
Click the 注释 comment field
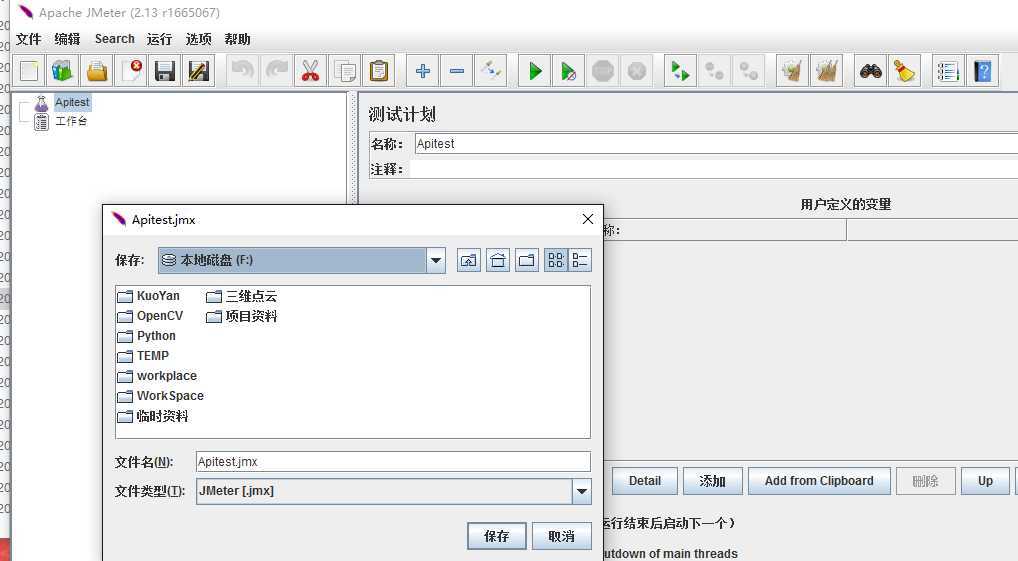click(x=713, y=169)
